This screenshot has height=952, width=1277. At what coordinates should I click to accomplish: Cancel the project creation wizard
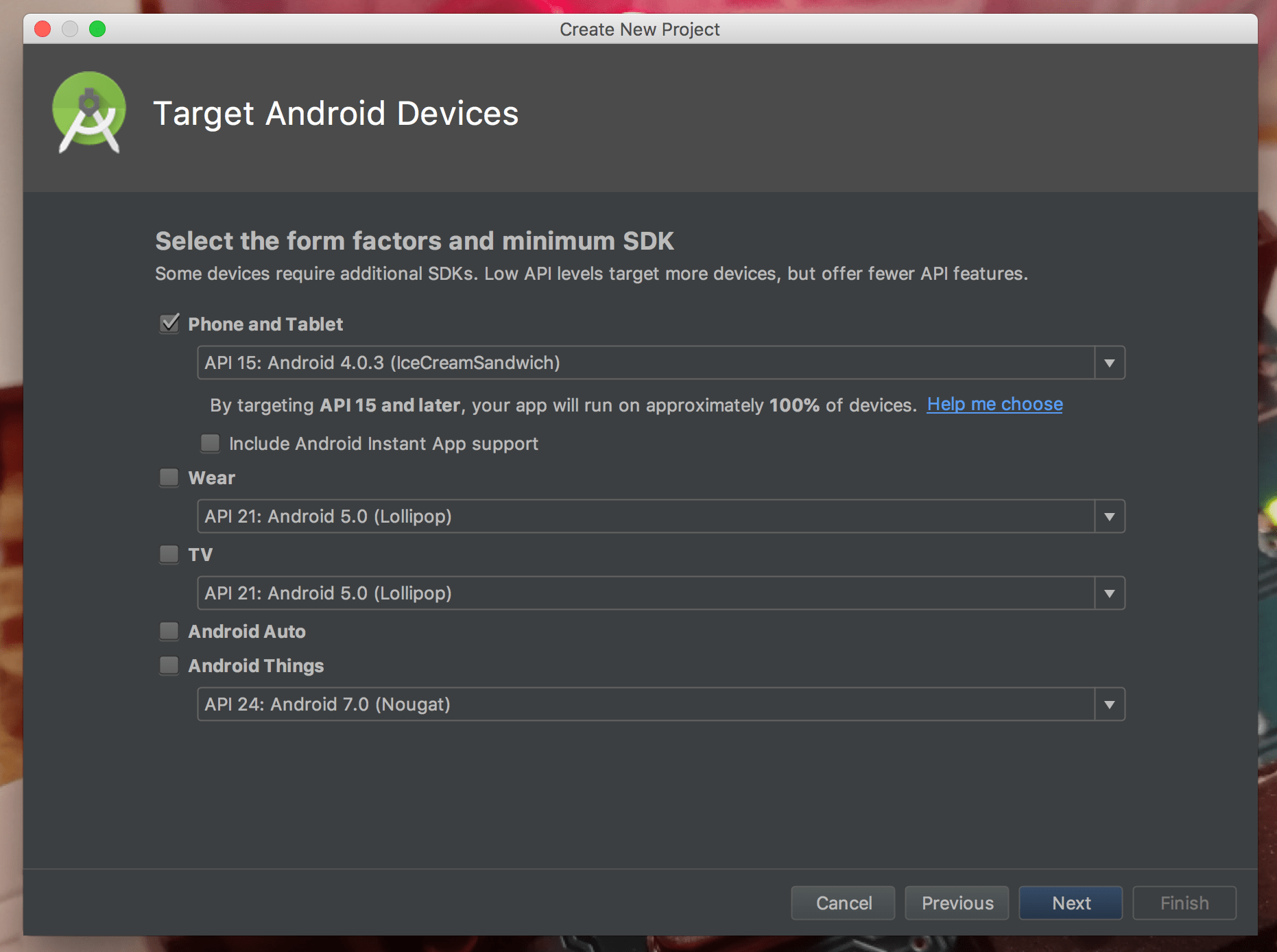point(843,903)
